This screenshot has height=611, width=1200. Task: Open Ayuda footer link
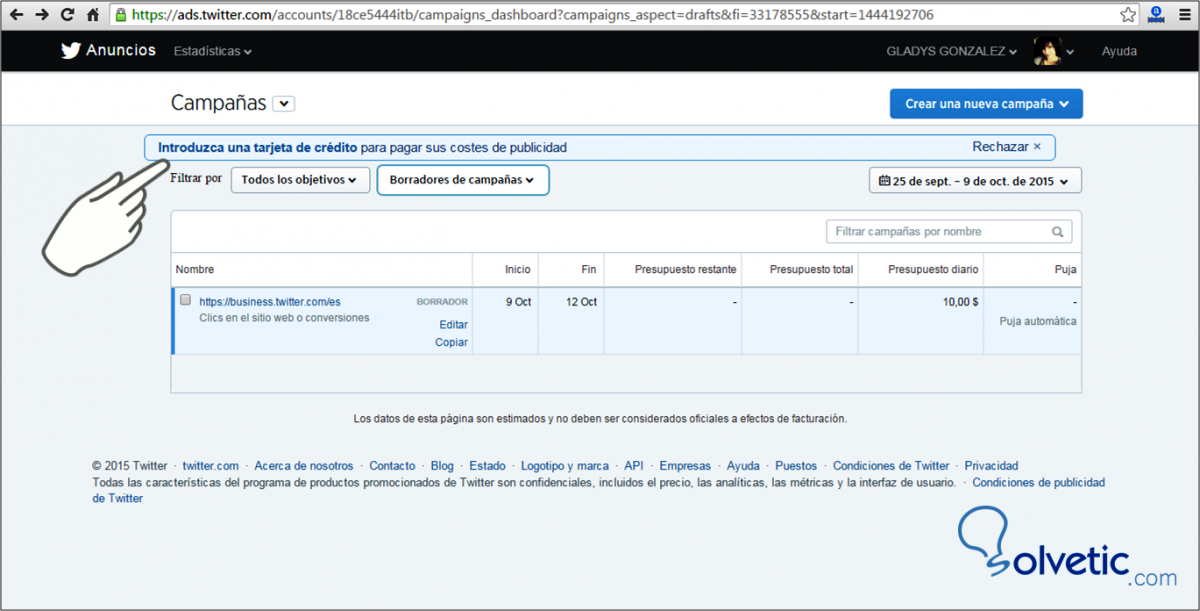point(743,466)
